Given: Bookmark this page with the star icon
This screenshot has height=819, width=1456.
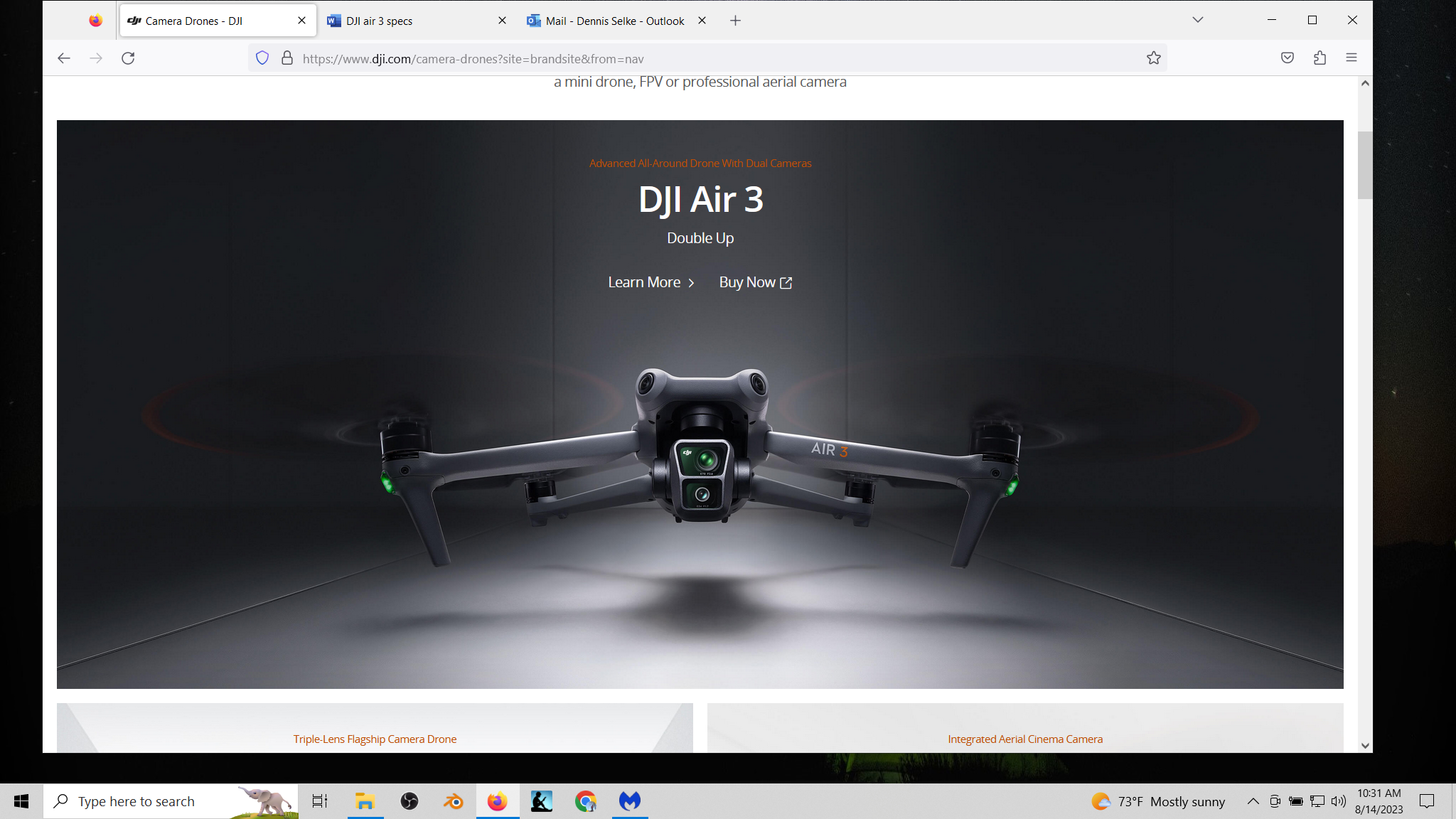Looking at the screenshot, I should (1153, 58).
